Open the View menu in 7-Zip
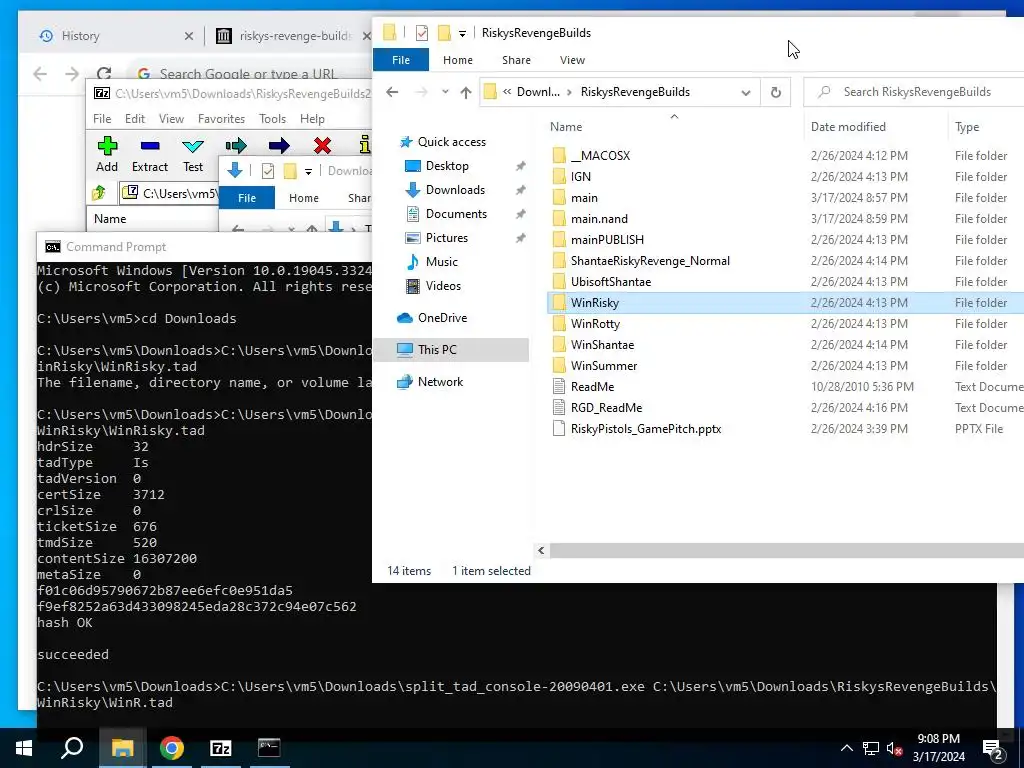 click(x=171, y=119)
